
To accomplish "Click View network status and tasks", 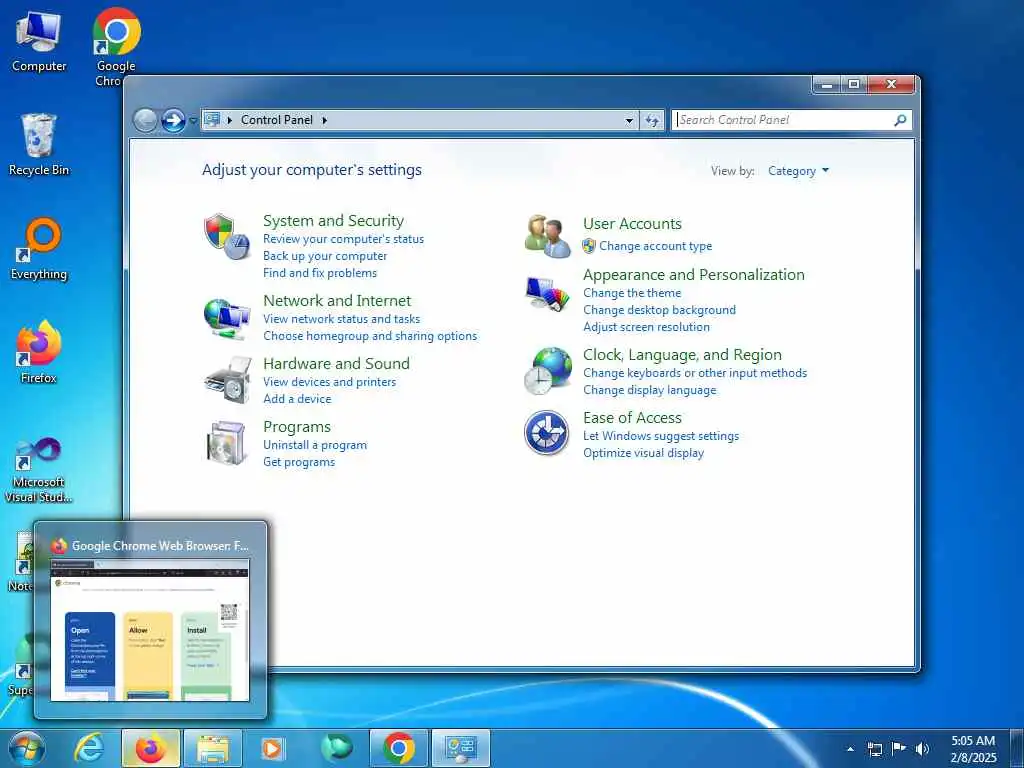I will point(342,319).
